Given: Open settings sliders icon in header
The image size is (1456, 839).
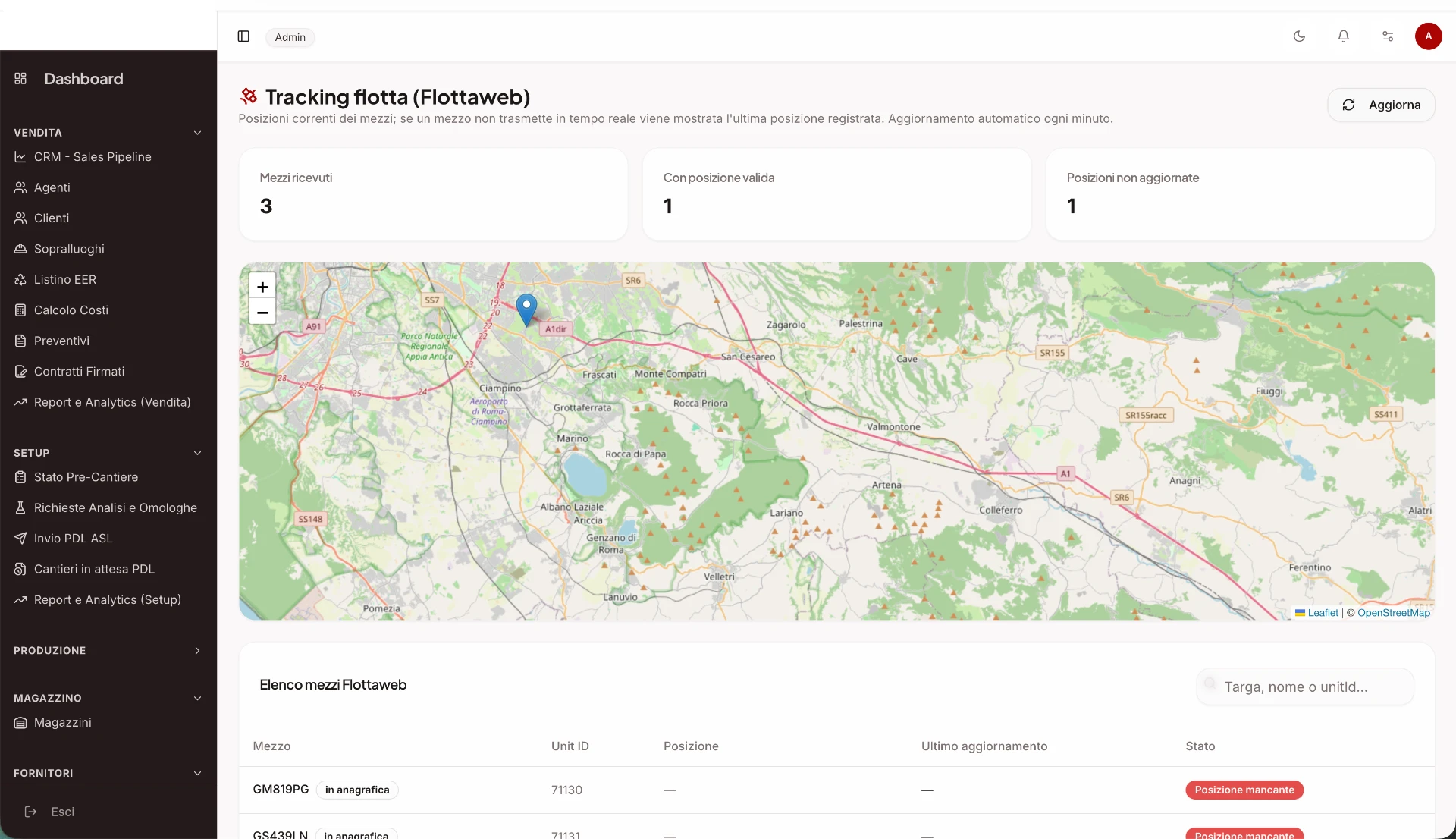Looking at the screenshot, I should (1388, 36).
